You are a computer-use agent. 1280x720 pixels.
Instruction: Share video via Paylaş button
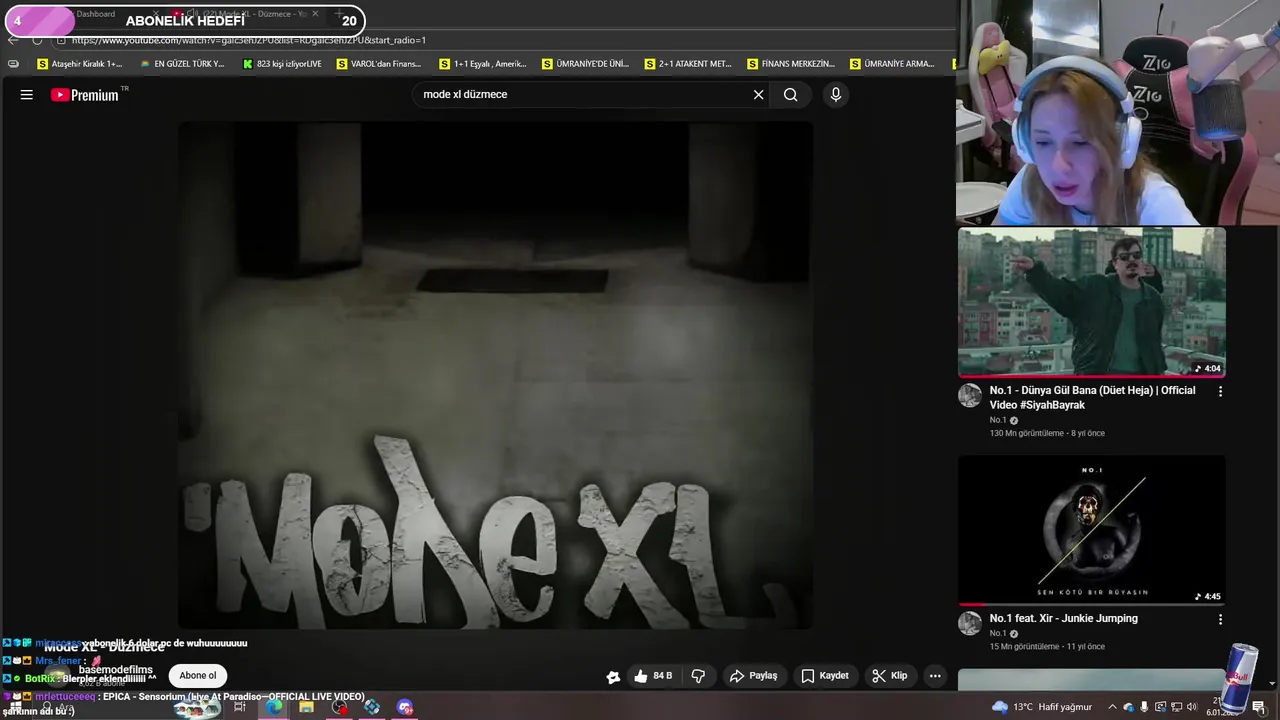point(753,676)
